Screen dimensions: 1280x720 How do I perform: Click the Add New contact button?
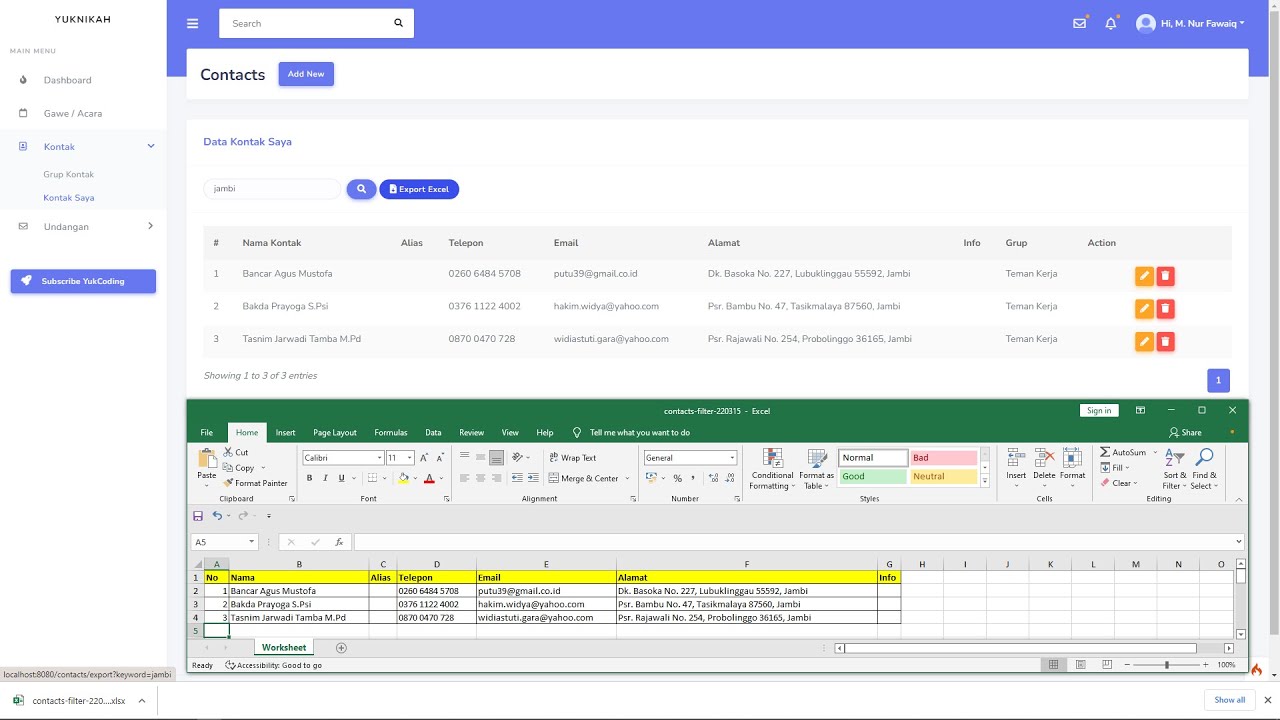tap(306, 74)
